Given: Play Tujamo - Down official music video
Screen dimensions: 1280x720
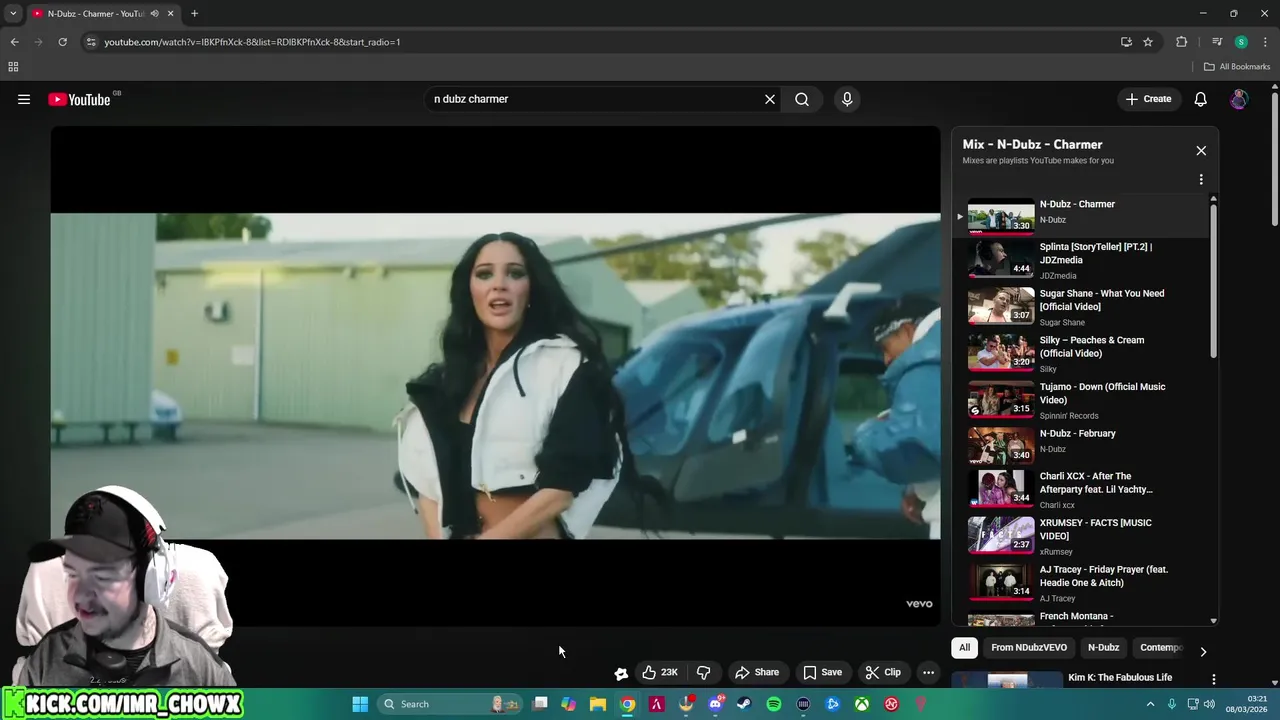Looking at the screenshot, I should (1080, 400).
